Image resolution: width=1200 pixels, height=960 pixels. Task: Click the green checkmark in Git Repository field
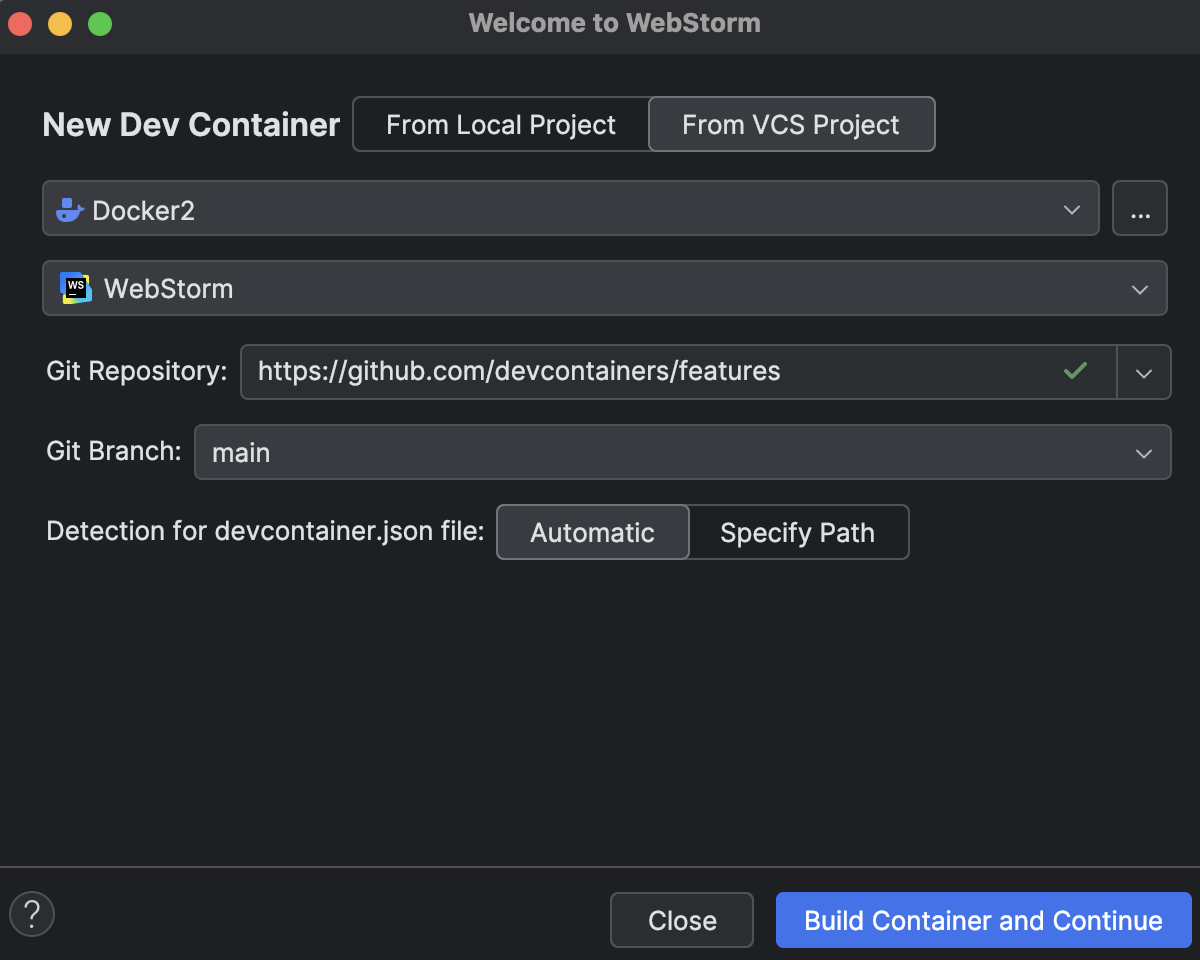1075,371
